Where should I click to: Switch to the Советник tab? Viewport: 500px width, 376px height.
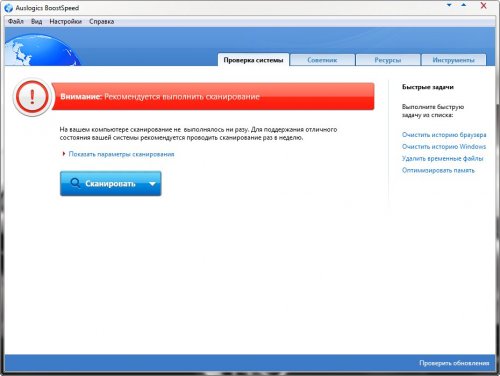[x=322, y=60]
